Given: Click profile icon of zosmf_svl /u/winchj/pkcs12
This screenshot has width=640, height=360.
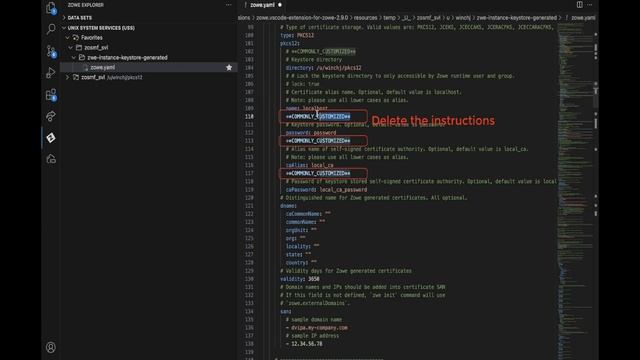Looking at the screenshot, I should [x=76, y=77].
